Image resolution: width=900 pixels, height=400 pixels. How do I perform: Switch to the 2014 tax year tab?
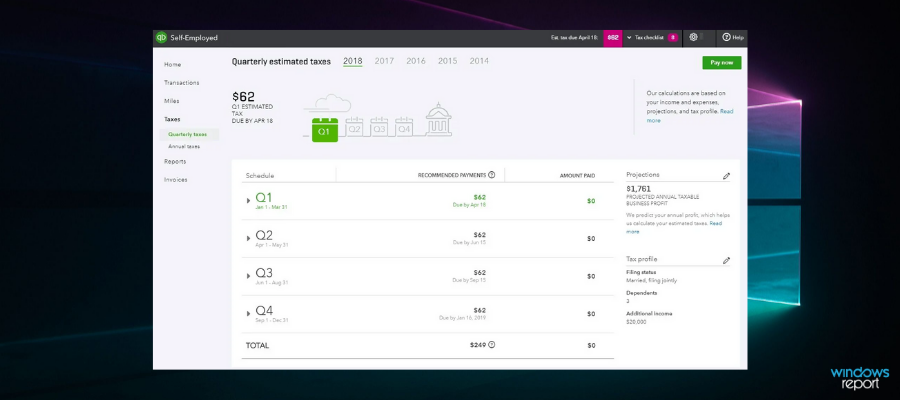(479, 61)
